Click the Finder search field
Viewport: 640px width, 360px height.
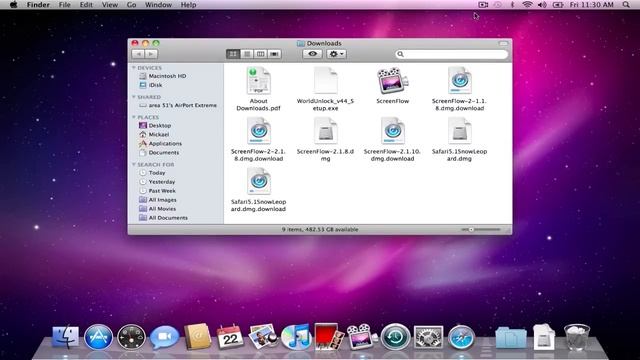pos(451,54)
